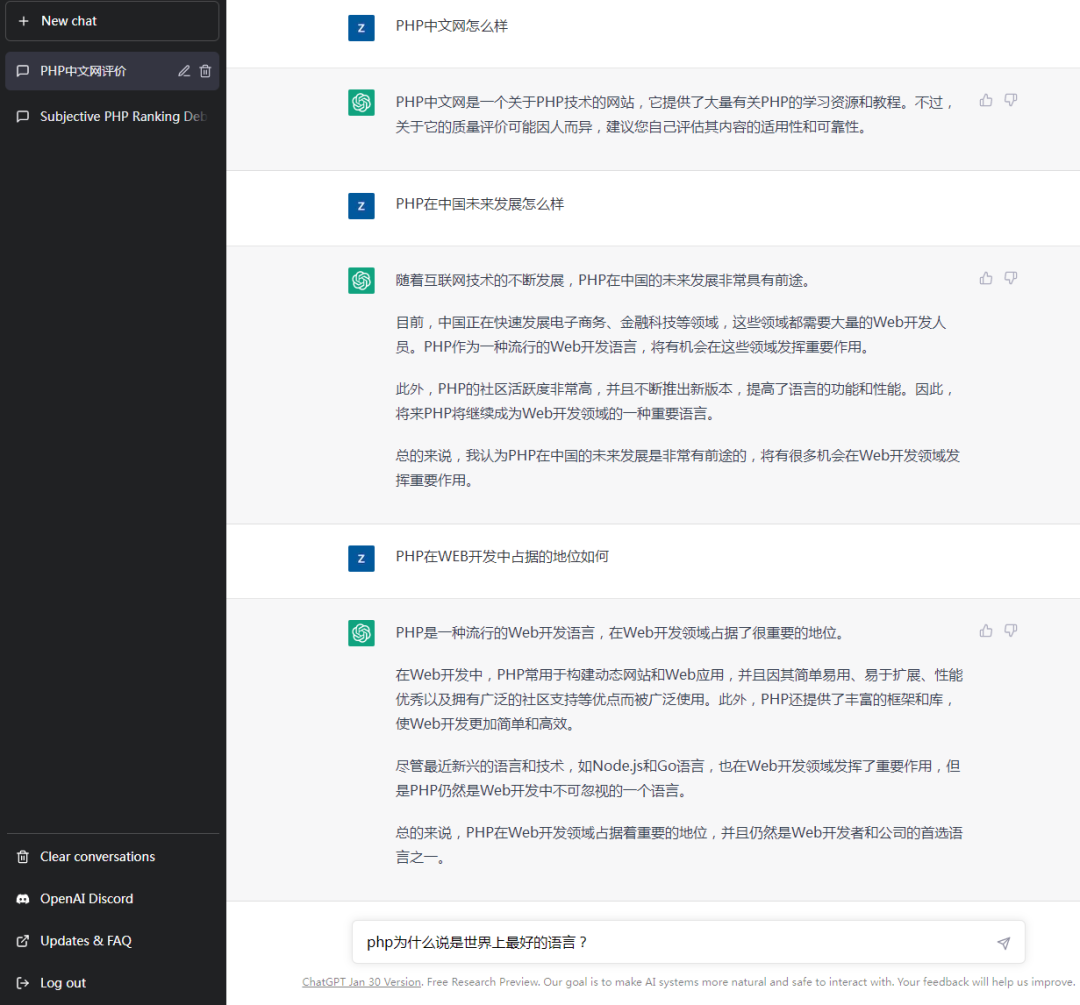
Task: Thumbs down the PHP是一种流行的Web开发语言 reply
Action: (1010, 631)
